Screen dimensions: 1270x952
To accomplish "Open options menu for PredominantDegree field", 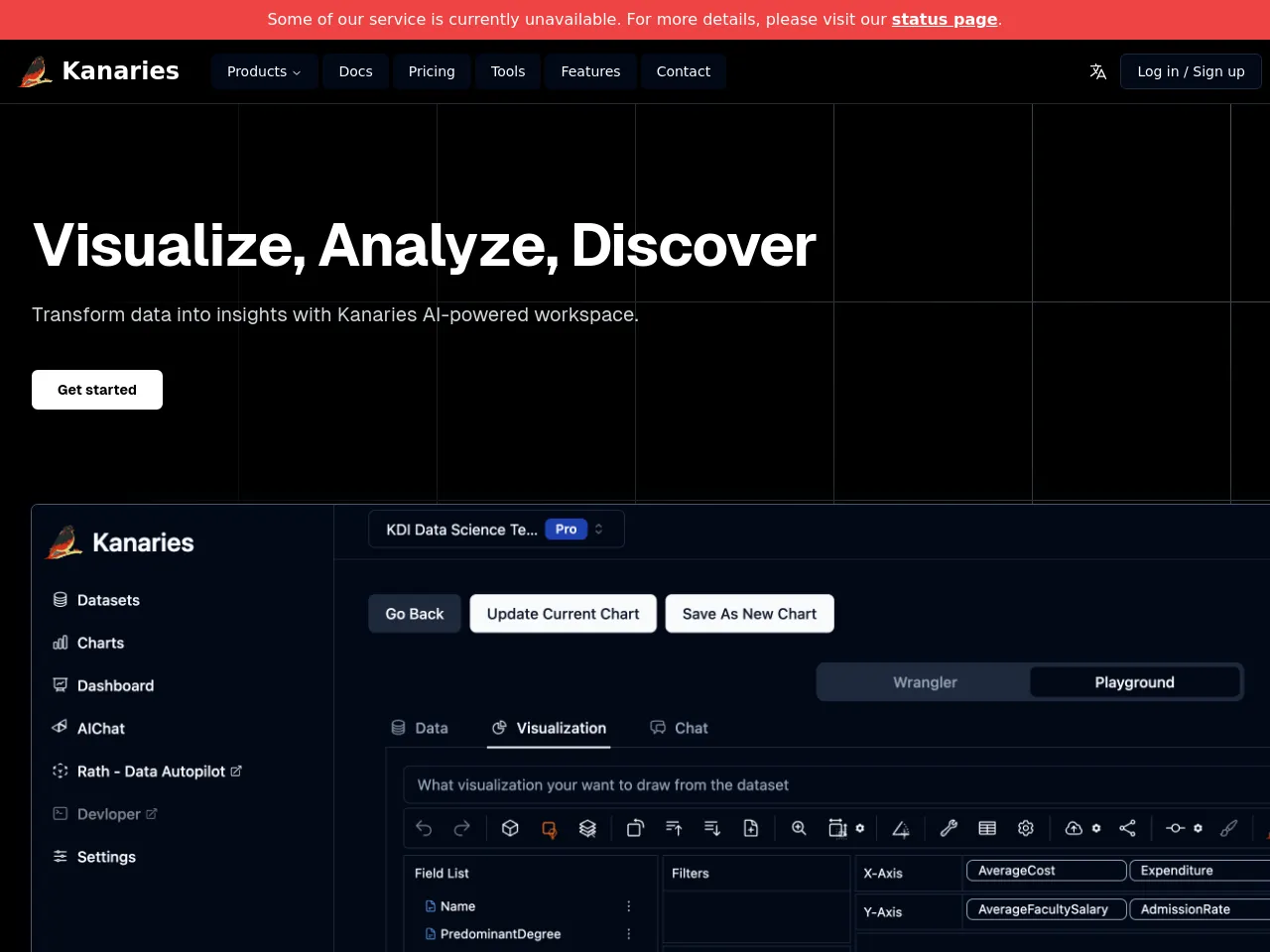I will [x=628, y=934].
